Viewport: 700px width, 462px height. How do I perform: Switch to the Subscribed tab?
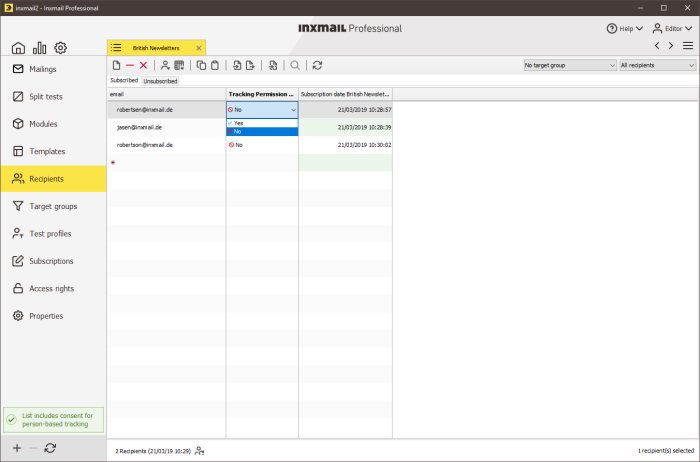pyautogui.click(x=124, y=80)
